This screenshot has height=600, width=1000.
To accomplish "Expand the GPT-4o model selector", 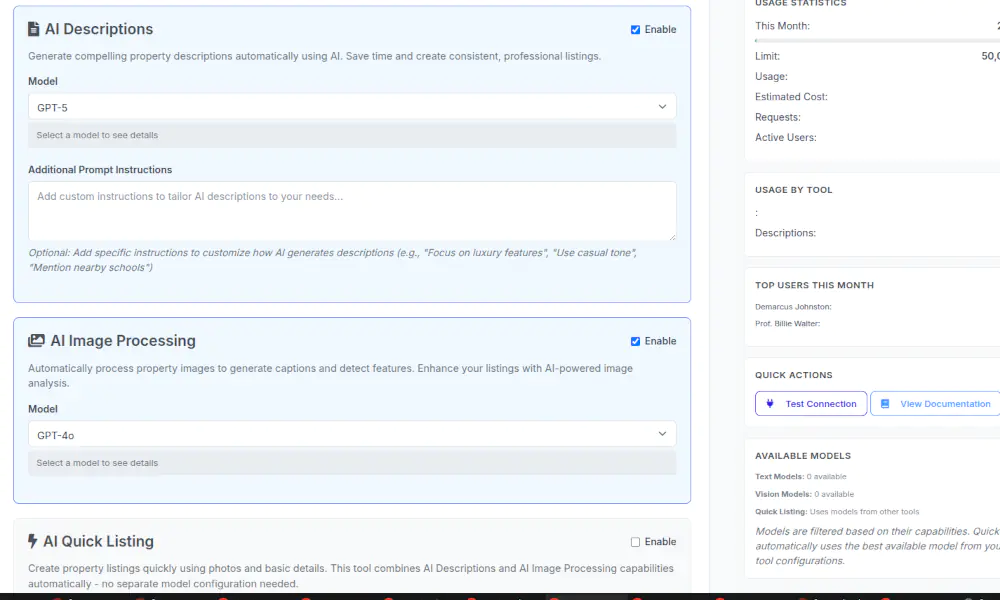I will (351, 435).
